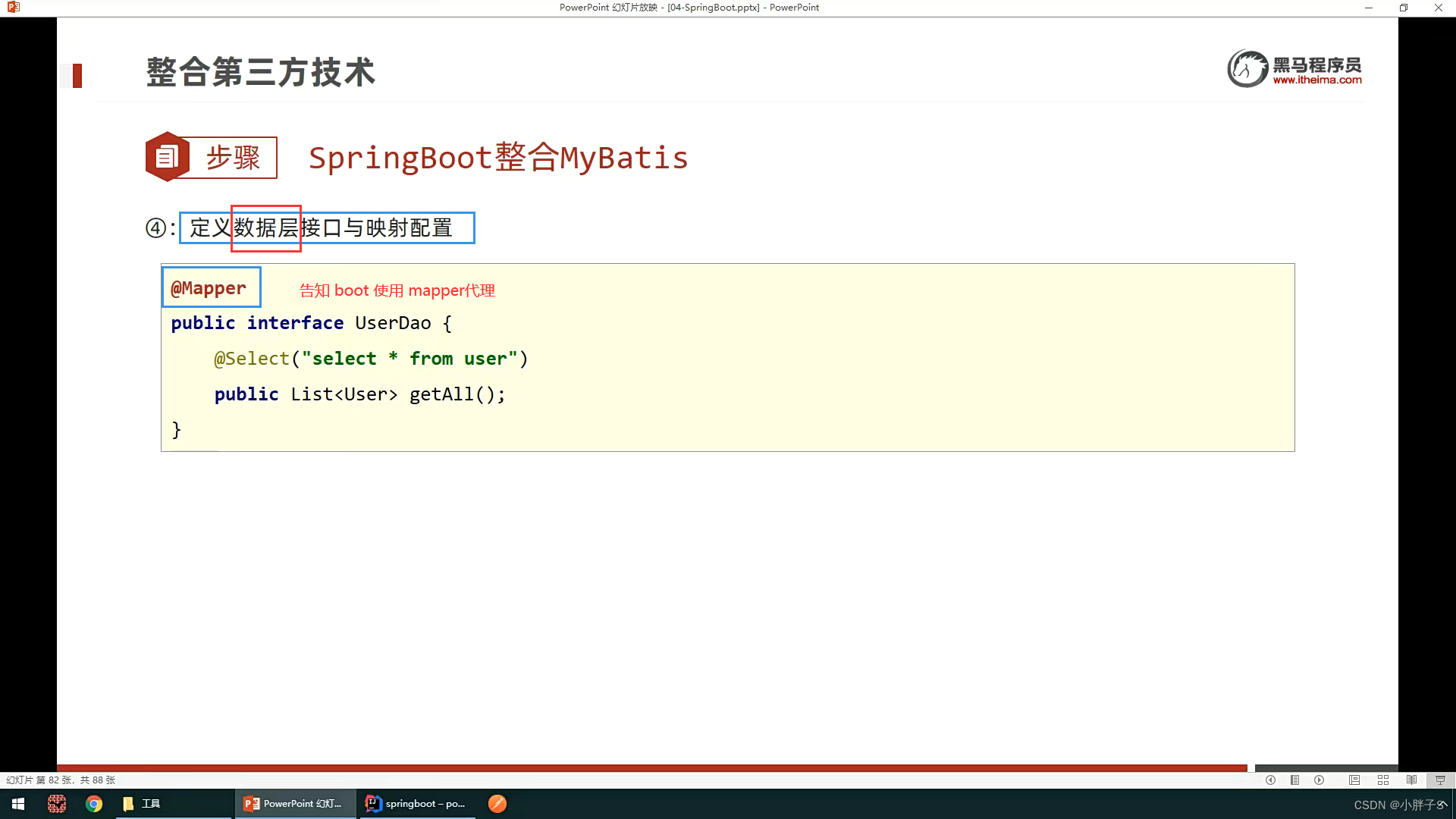Restore down the PowerPoint window

pyautogui.click(x=1403, y=8)
